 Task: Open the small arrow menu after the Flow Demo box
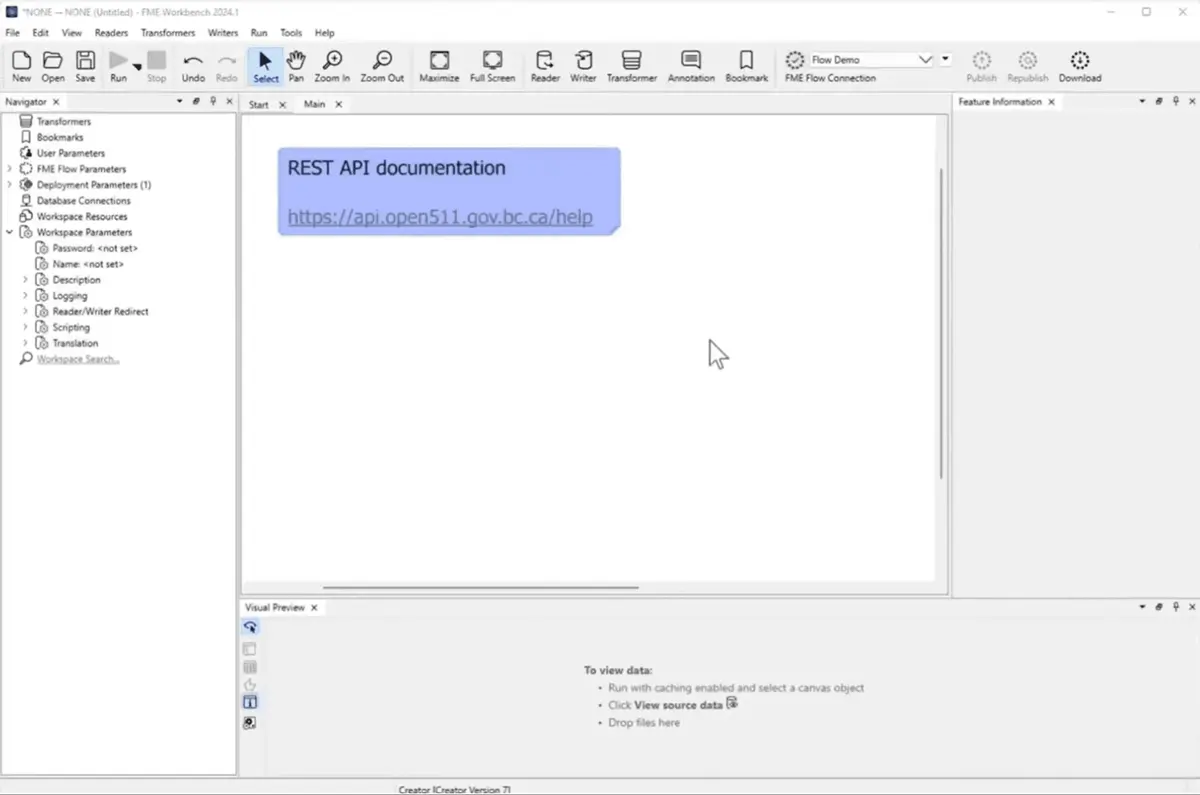pyautogui.click(x=946, y=60)
